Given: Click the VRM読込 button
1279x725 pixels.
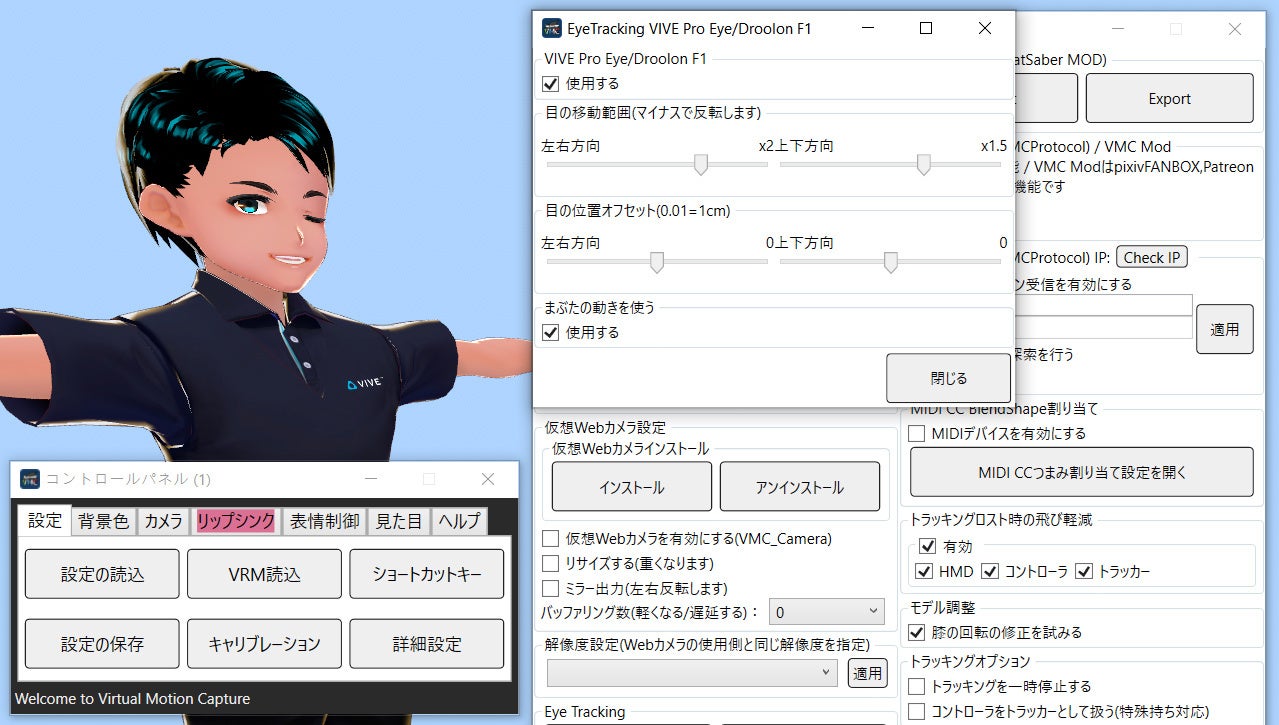Looking at the screenshot, I should click(x=264, y=574).
